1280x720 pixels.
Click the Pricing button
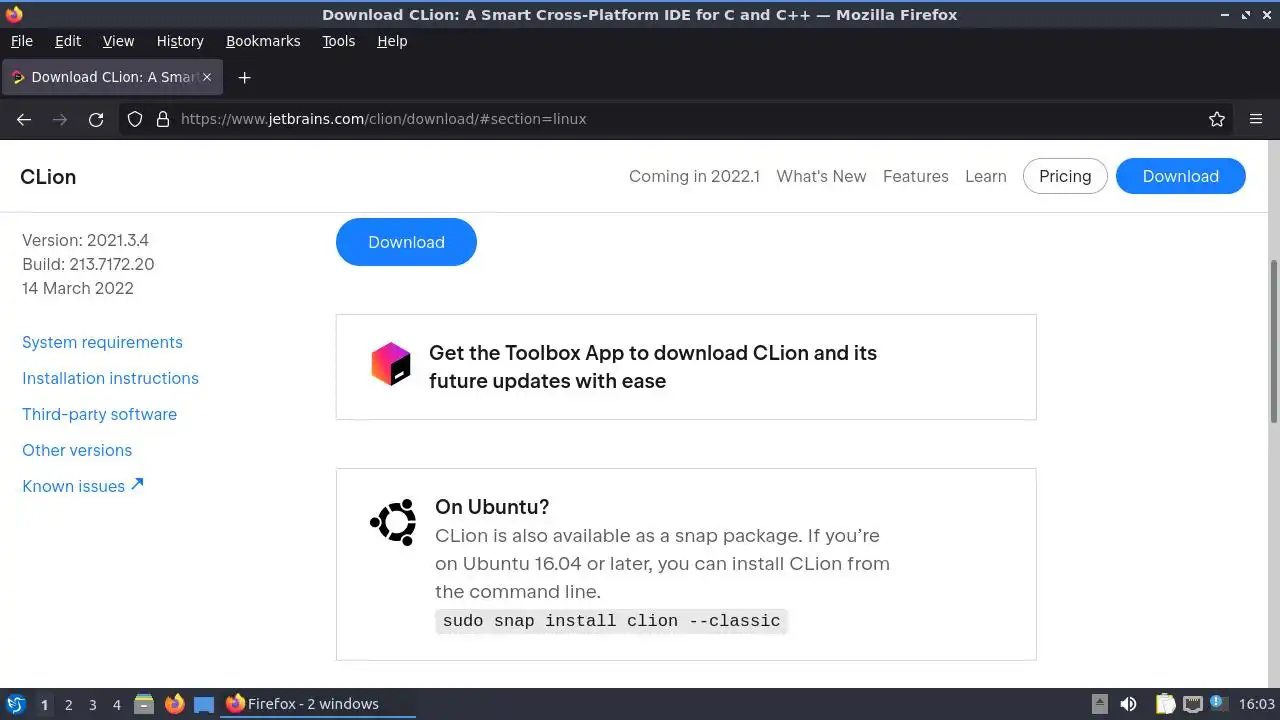click(1065, 176)
